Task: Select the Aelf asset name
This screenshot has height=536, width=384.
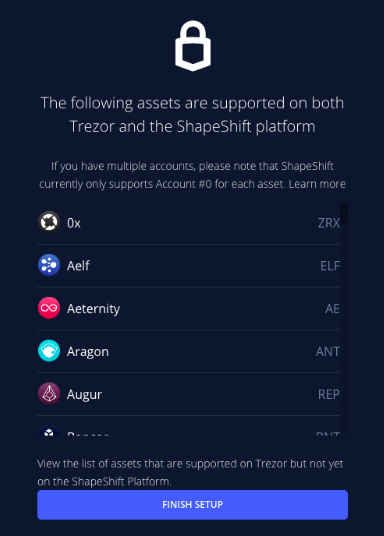Action: coord(78,266)
